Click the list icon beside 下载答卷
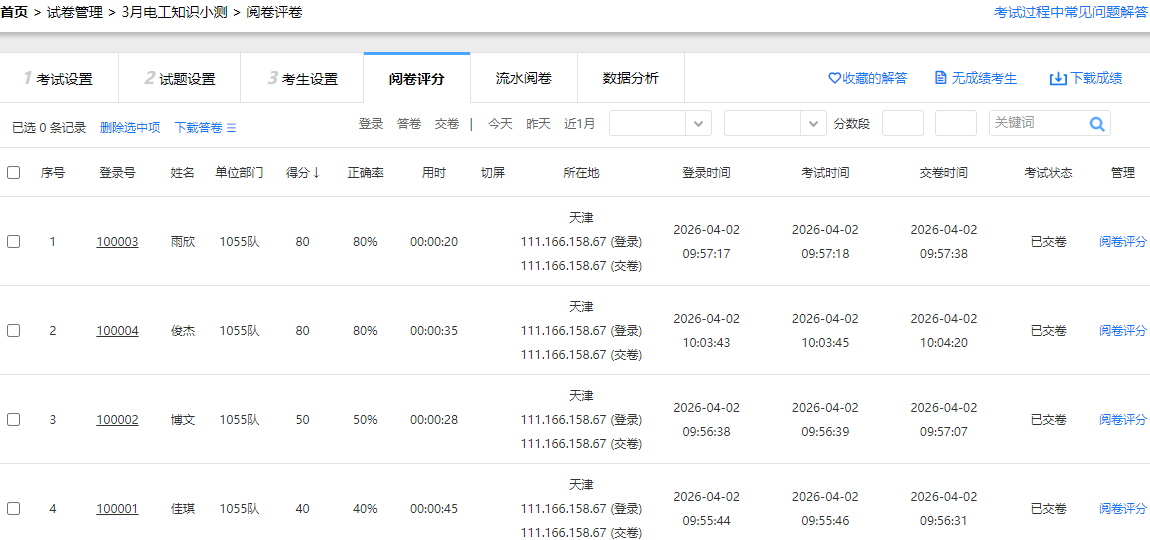Viewport: 1150px width, 540px height. (231, 128)
